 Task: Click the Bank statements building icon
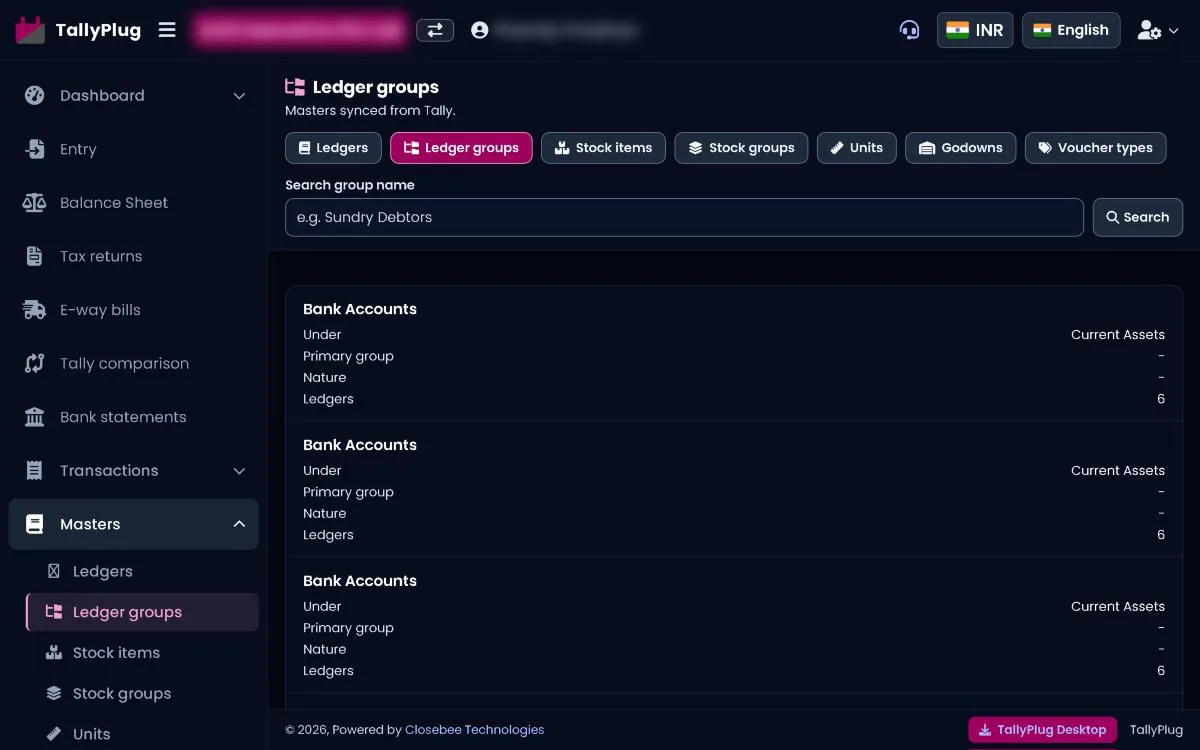pos(35,417)
